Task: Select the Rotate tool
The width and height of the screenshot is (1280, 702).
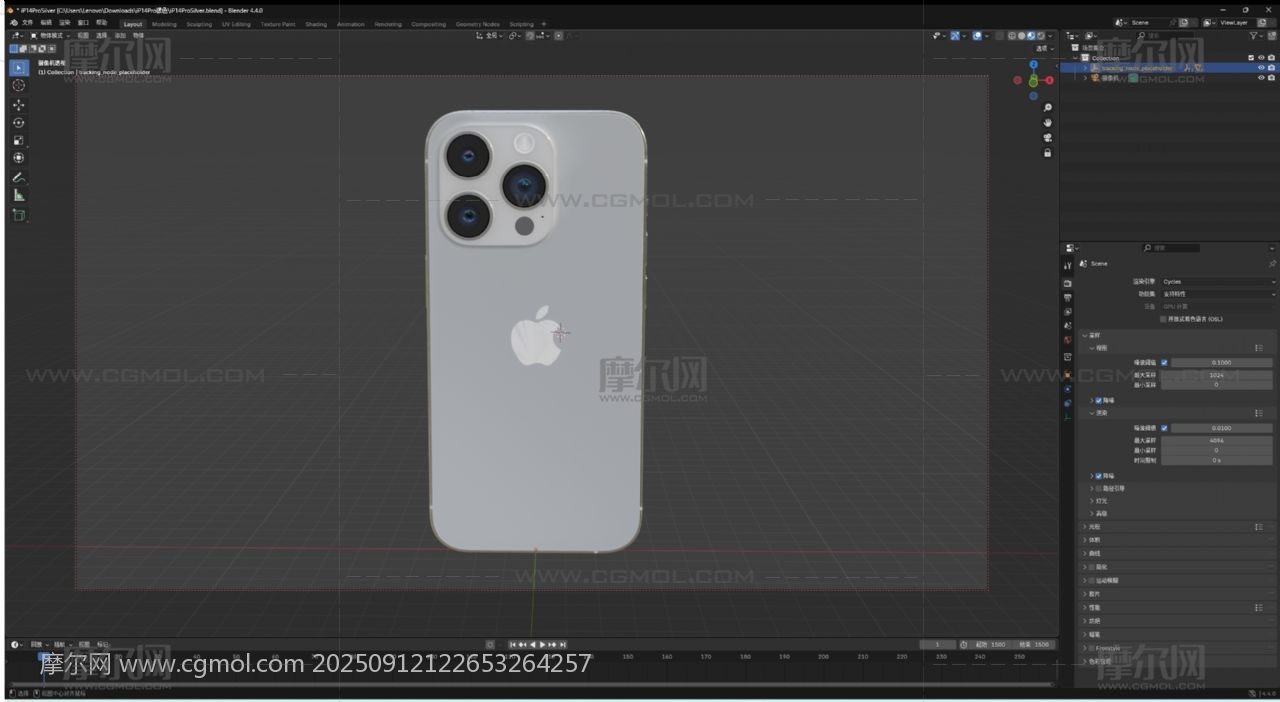Action: pyautogui.click(x=18, y=123)
